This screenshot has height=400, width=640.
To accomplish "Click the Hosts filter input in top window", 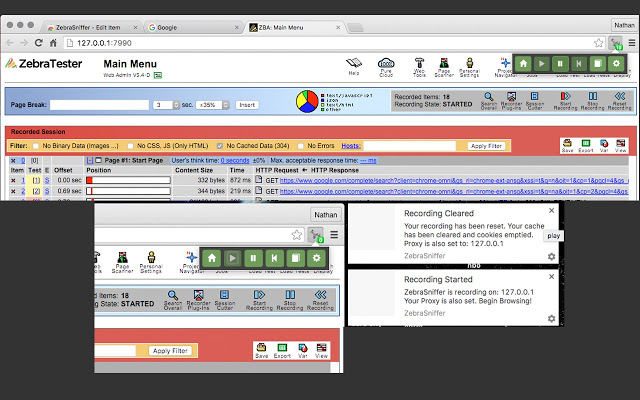I will point(409,146).
